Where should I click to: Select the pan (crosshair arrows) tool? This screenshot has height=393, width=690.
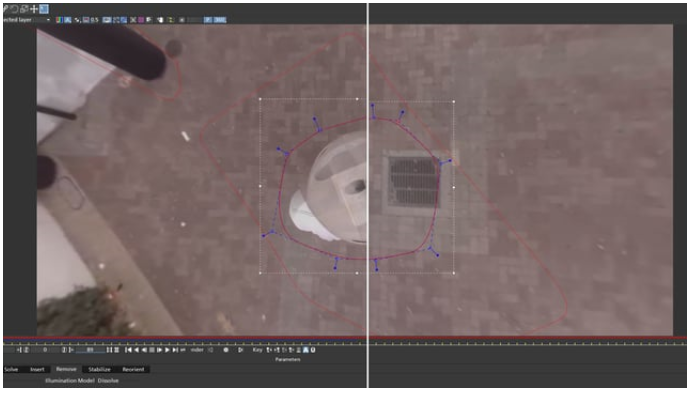(34, 9)
